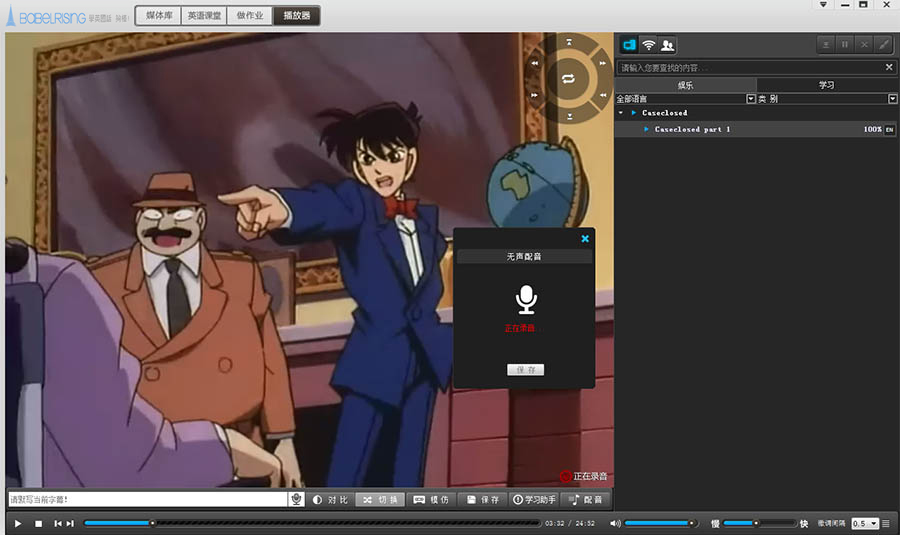The width and height of the screenshot is (900, 535).
Task: Skip to the next track
Action: tap(70, 524)
